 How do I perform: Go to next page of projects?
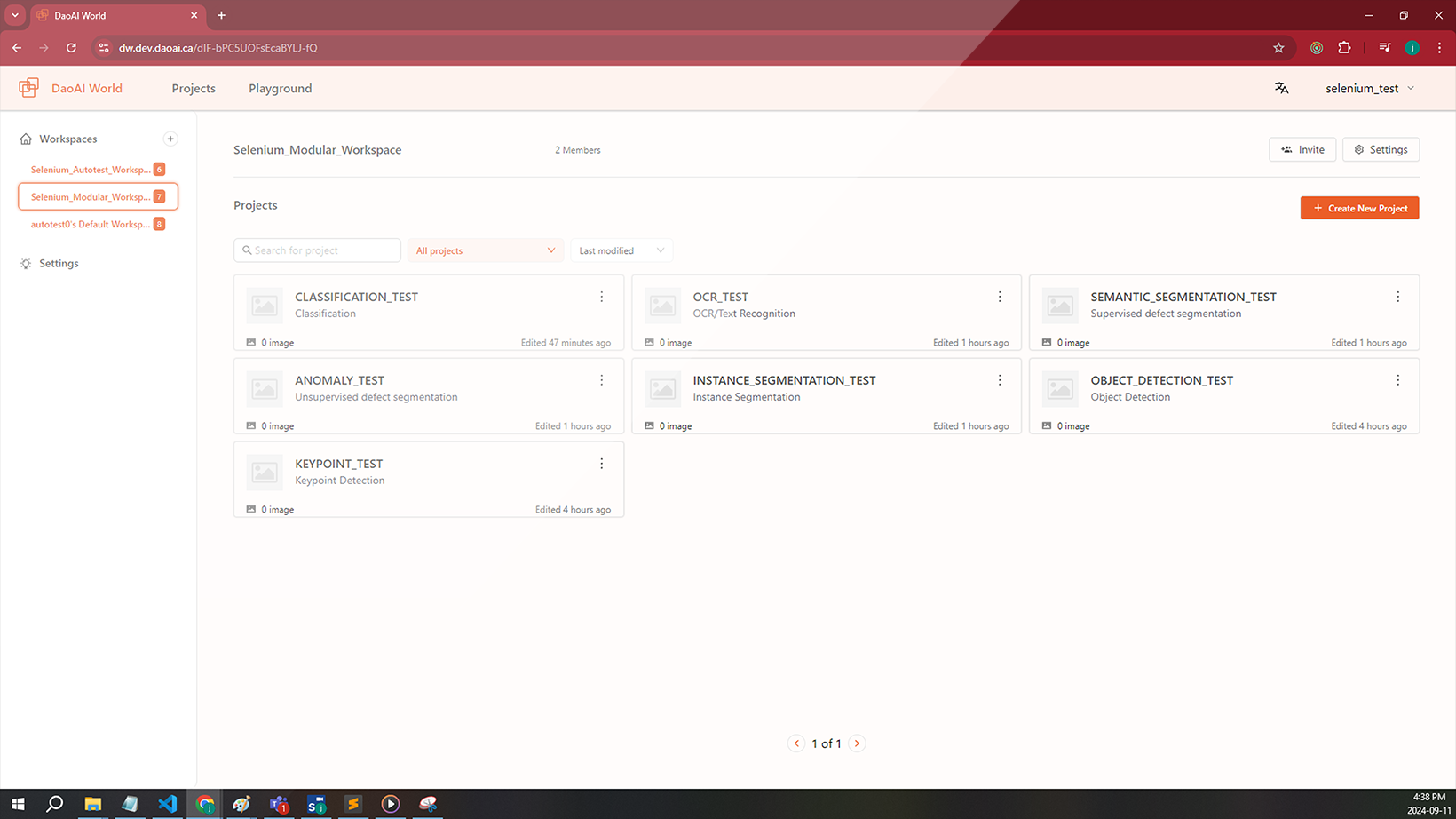(x=857, y=743)
